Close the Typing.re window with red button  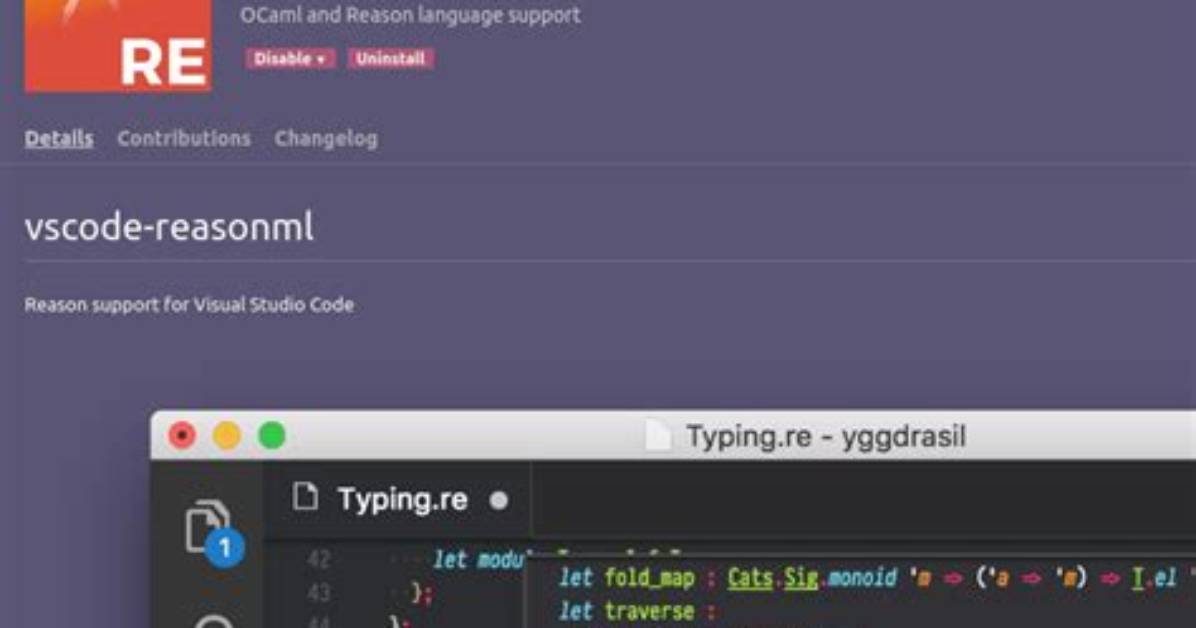pos(182,436)
